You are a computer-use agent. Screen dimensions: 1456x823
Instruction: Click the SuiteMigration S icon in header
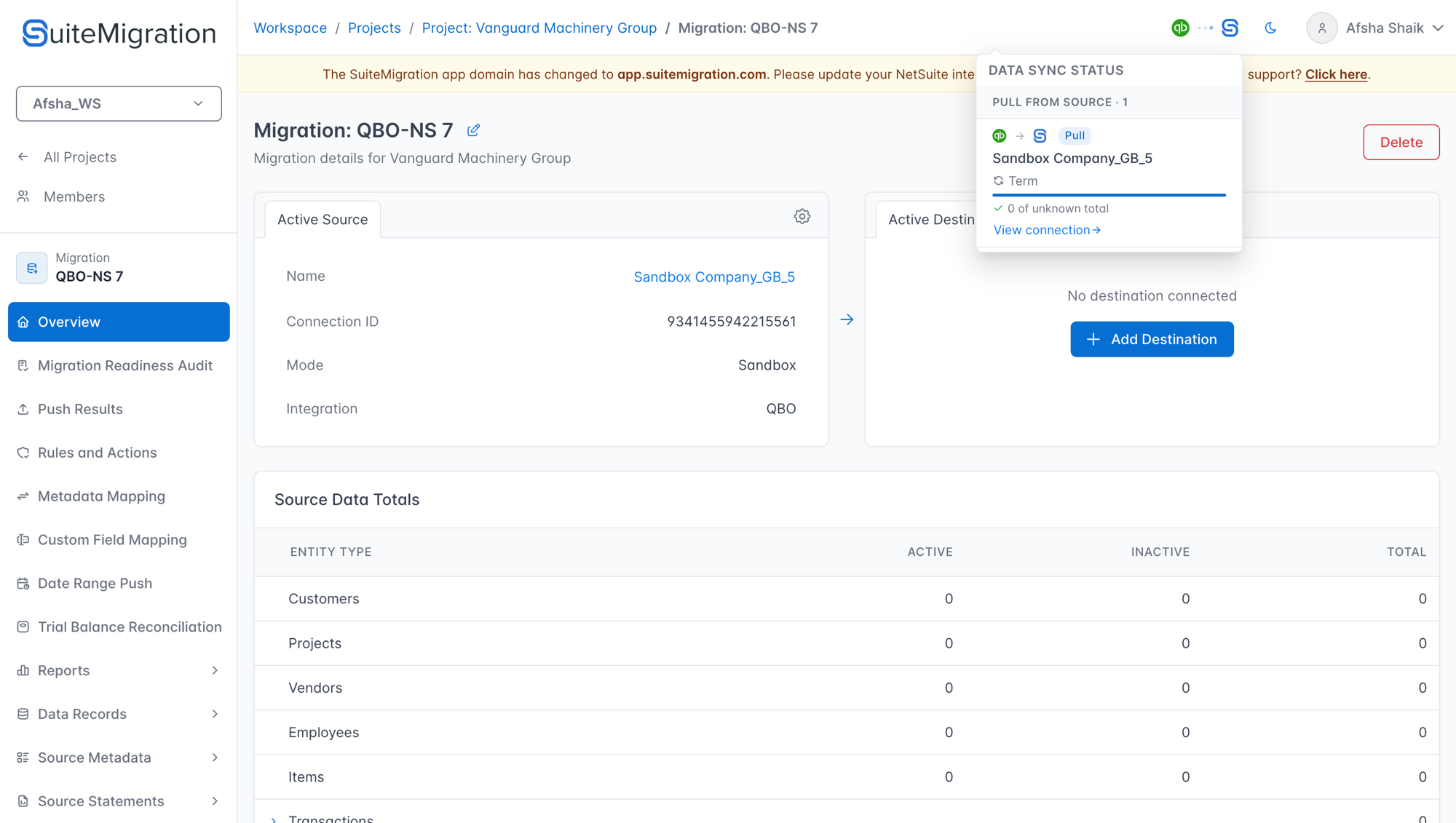point(1230,28)
